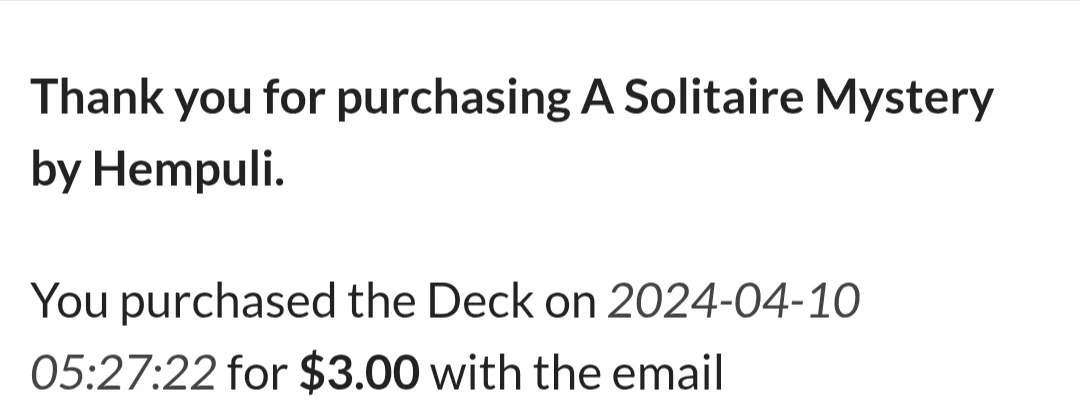The image size is (1080, 420).
Task: Visit the Hempuli author name
Action: click(188, 169)
